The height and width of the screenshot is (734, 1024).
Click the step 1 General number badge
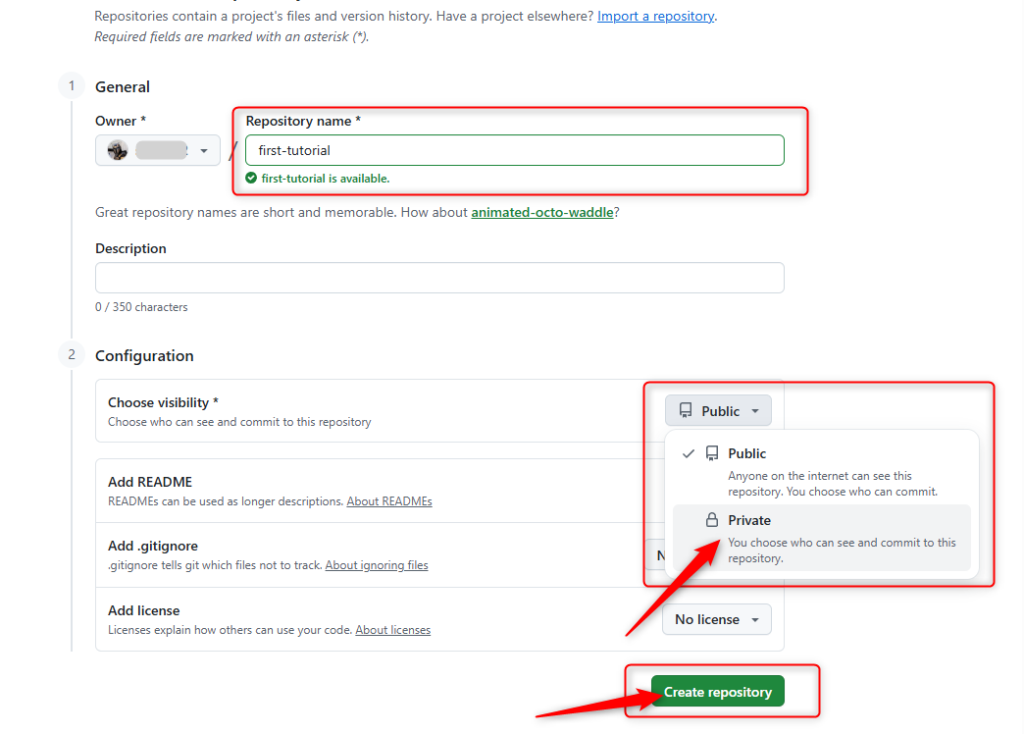click(x=71, y=86)
